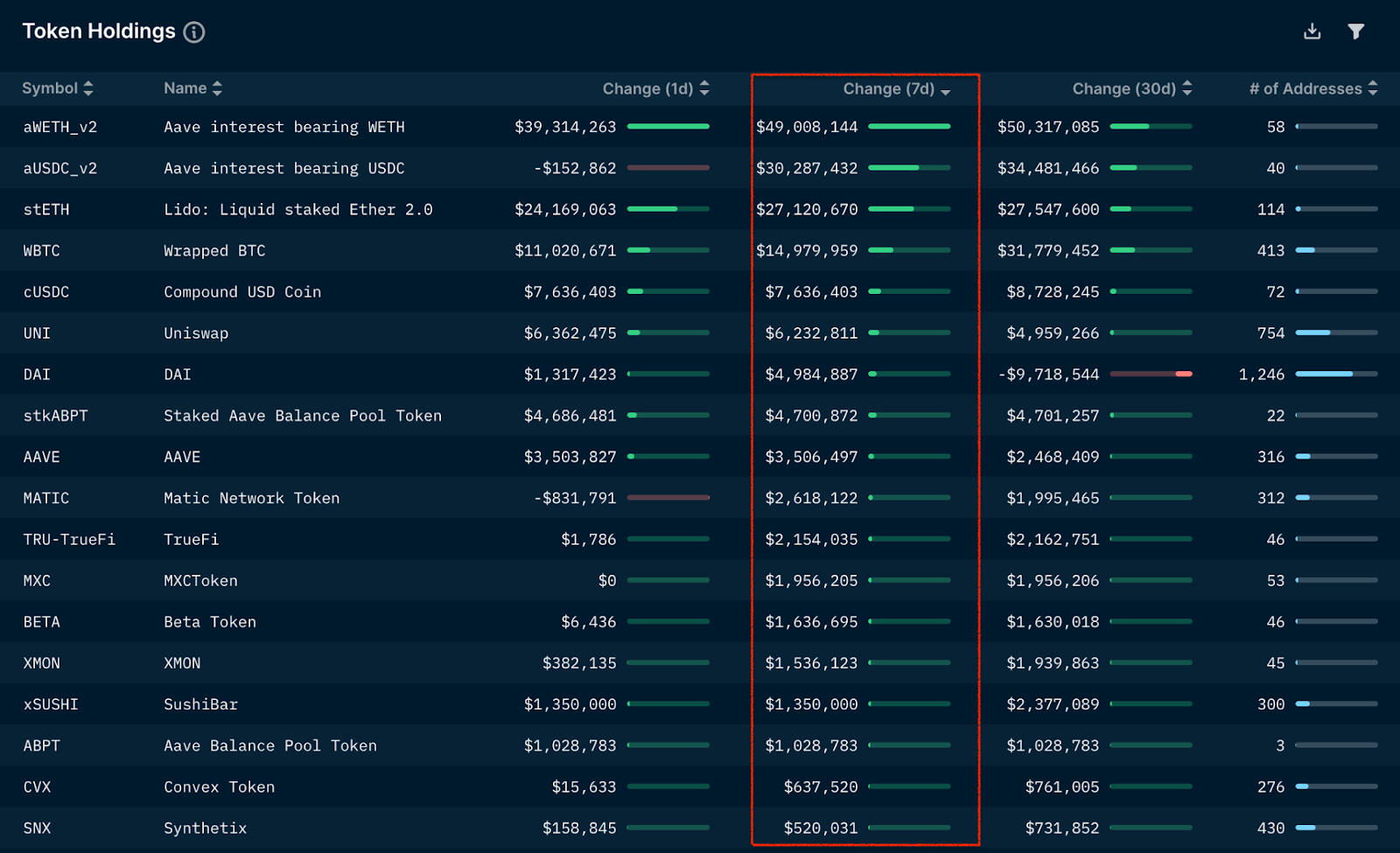Click the $2,154,035 7d change value
1400x853 pixels.
click(x=811, y=540)
